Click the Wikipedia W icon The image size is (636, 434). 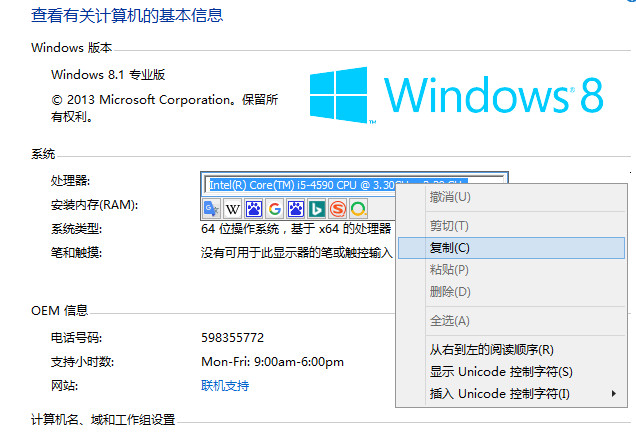point(233,209)
